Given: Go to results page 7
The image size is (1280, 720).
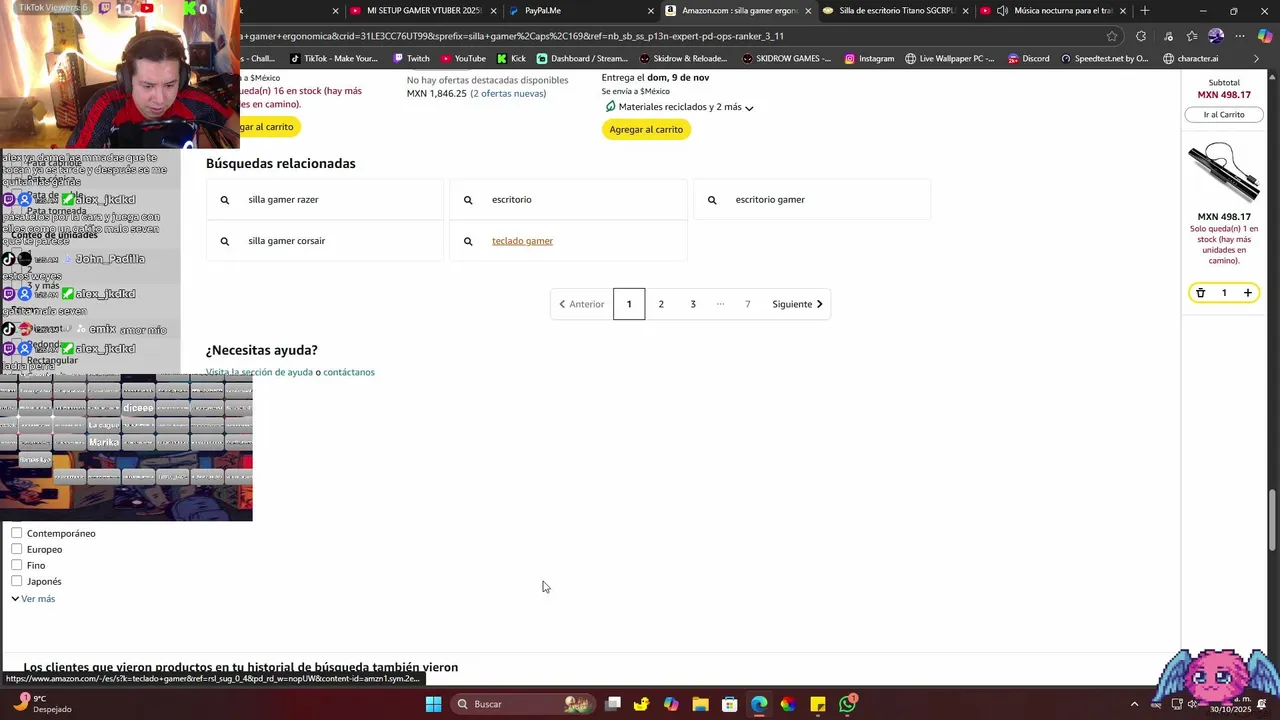Looking at the screenshot, I should [x=747, y=304].
